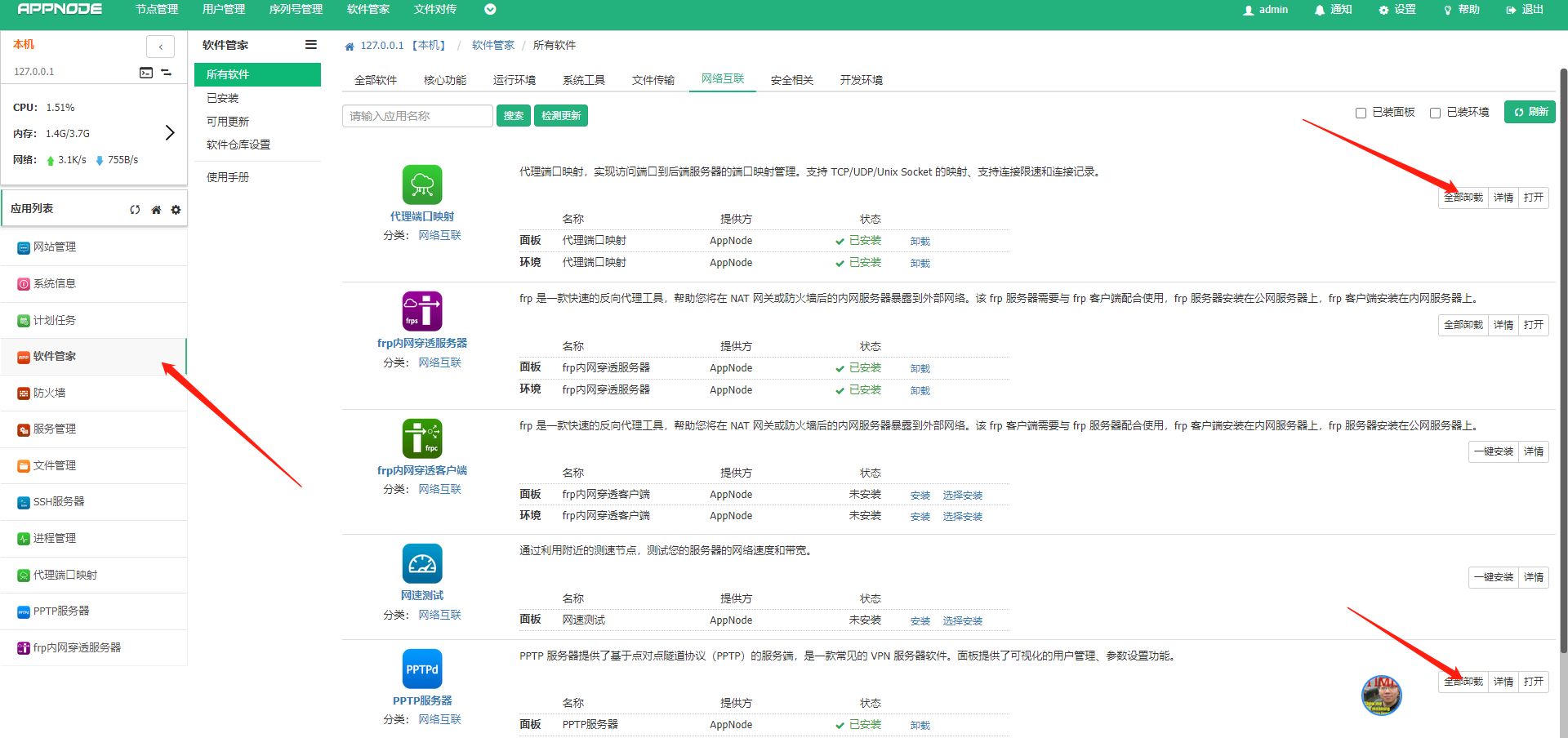Click the home icon in the application list header
1568x738 pixels.
click(156, 210)
